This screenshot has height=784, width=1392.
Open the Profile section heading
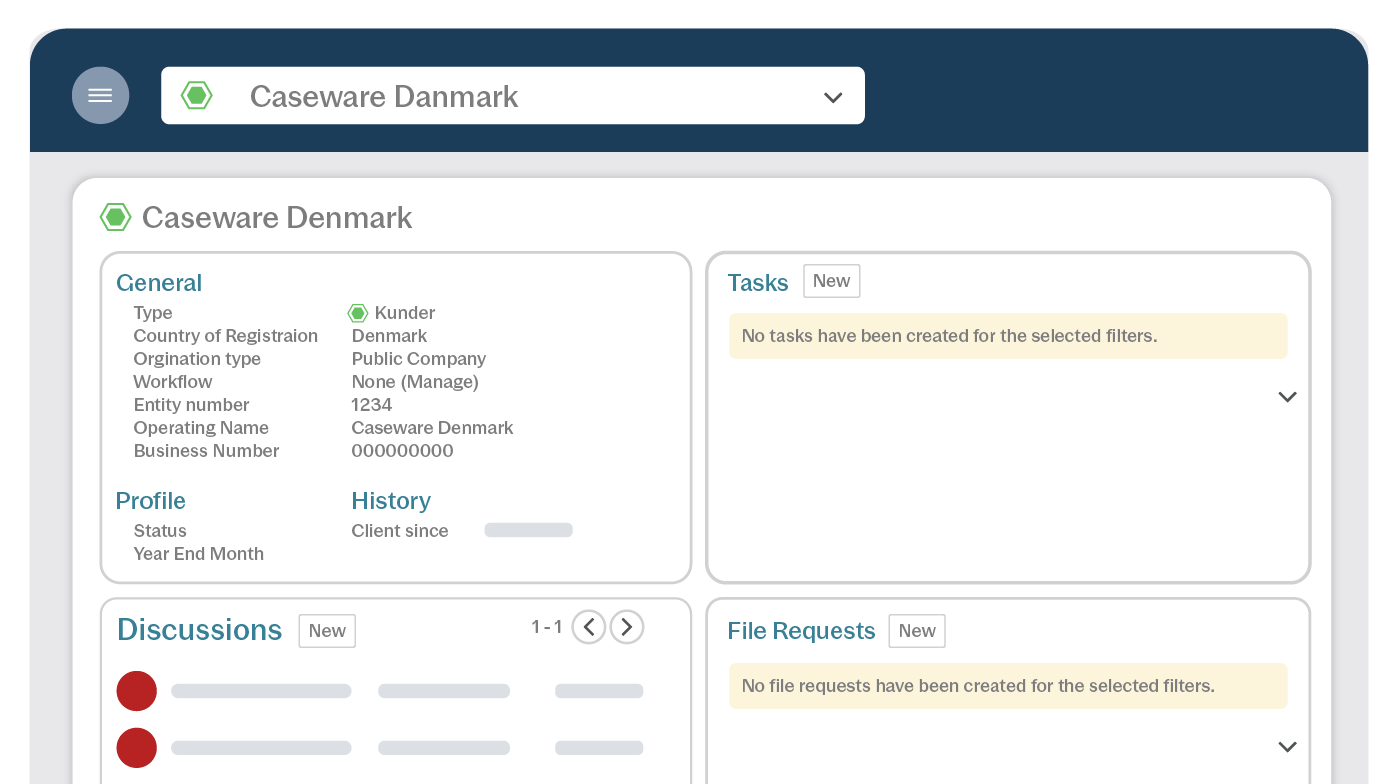pyautogui.click(x=151, y=501)
